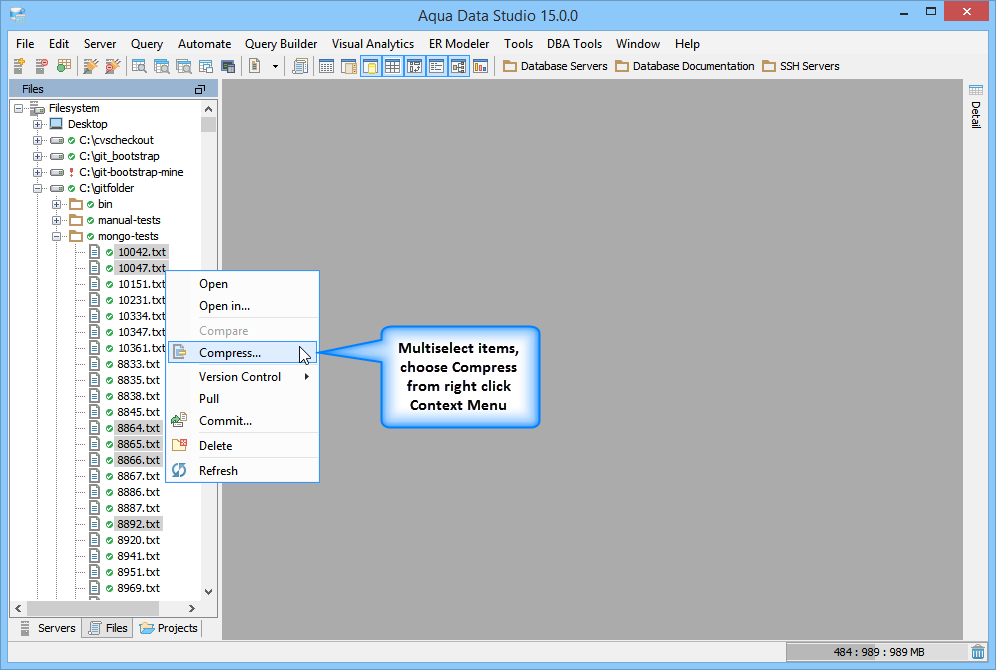Screen dimensions: 996x670
Task: Click the file tree scroll-right arrow
Action: [x=192, y=608]
